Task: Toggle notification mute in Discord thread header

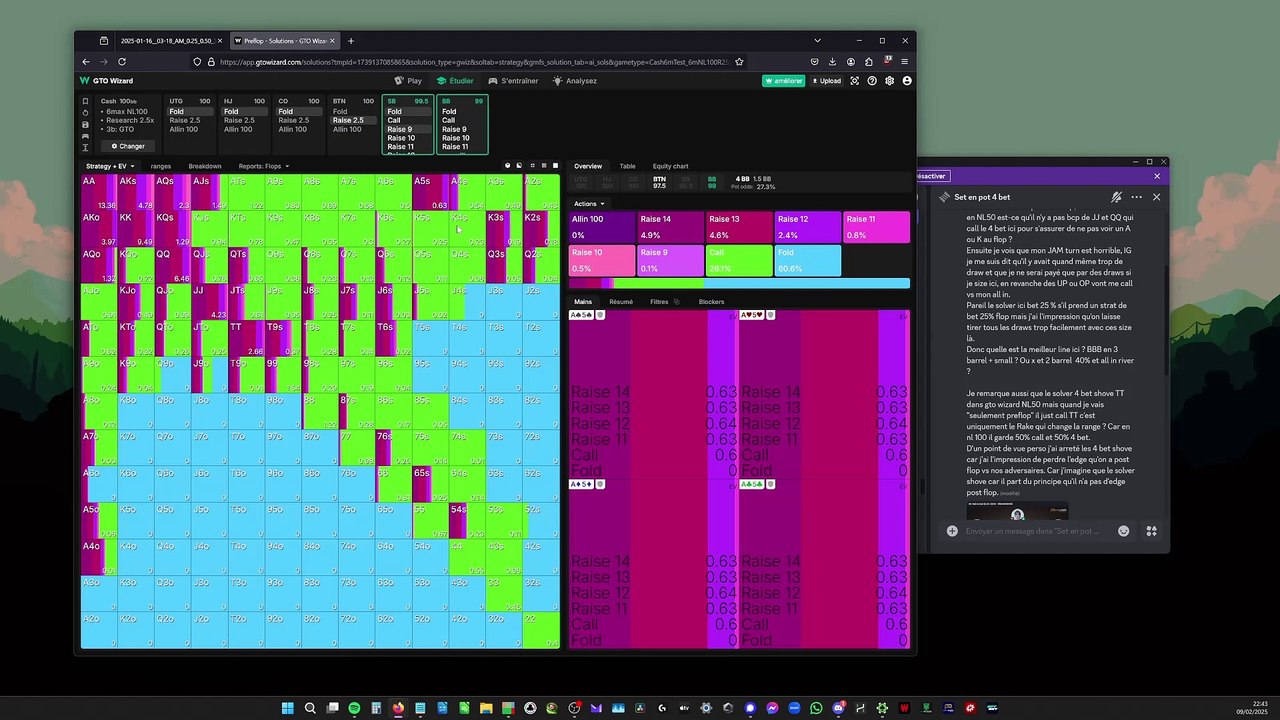Action: click(1116, 197)
